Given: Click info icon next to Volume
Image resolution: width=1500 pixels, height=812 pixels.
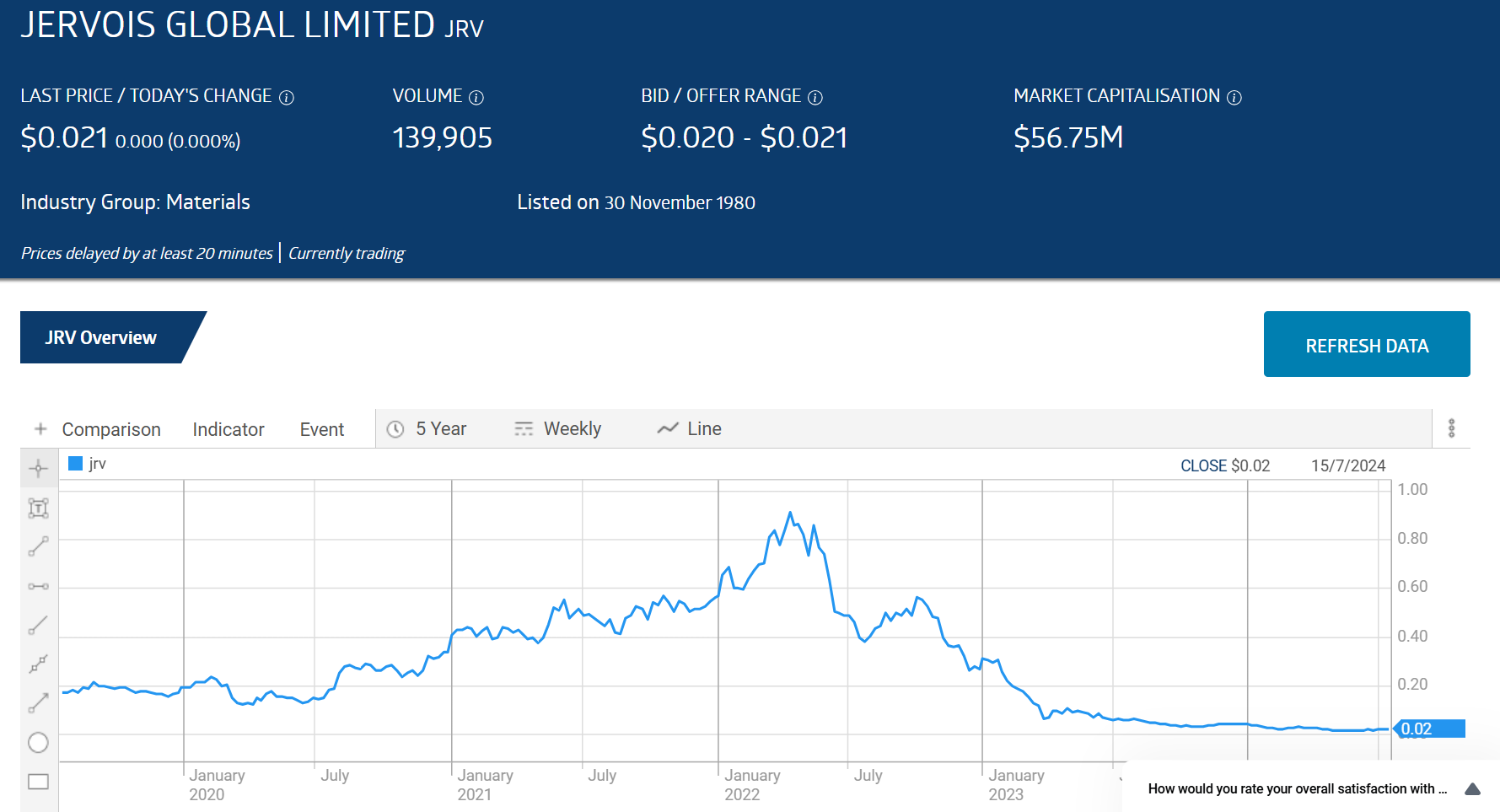Looking at the screenshot, I should coord(476,98).
